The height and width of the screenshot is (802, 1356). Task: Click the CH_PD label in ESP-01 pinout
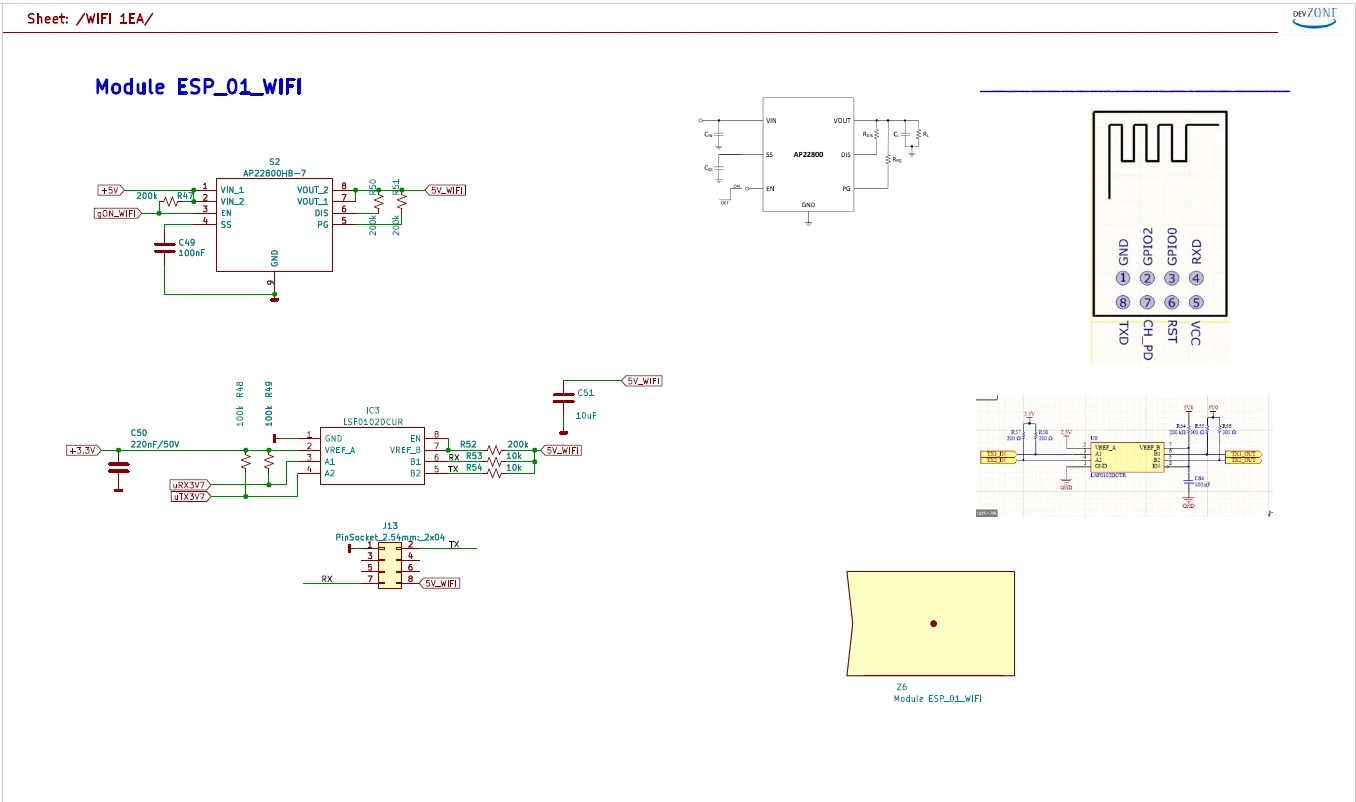[x=1148, y=340]
